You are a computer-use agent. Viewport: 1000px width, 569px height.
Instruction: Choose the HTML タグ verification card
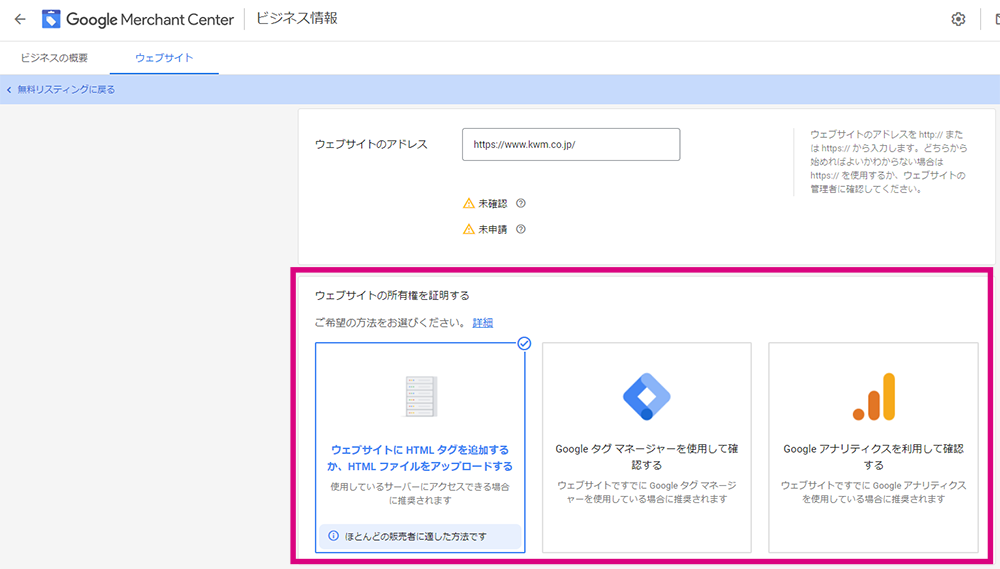tap(420, 447)
